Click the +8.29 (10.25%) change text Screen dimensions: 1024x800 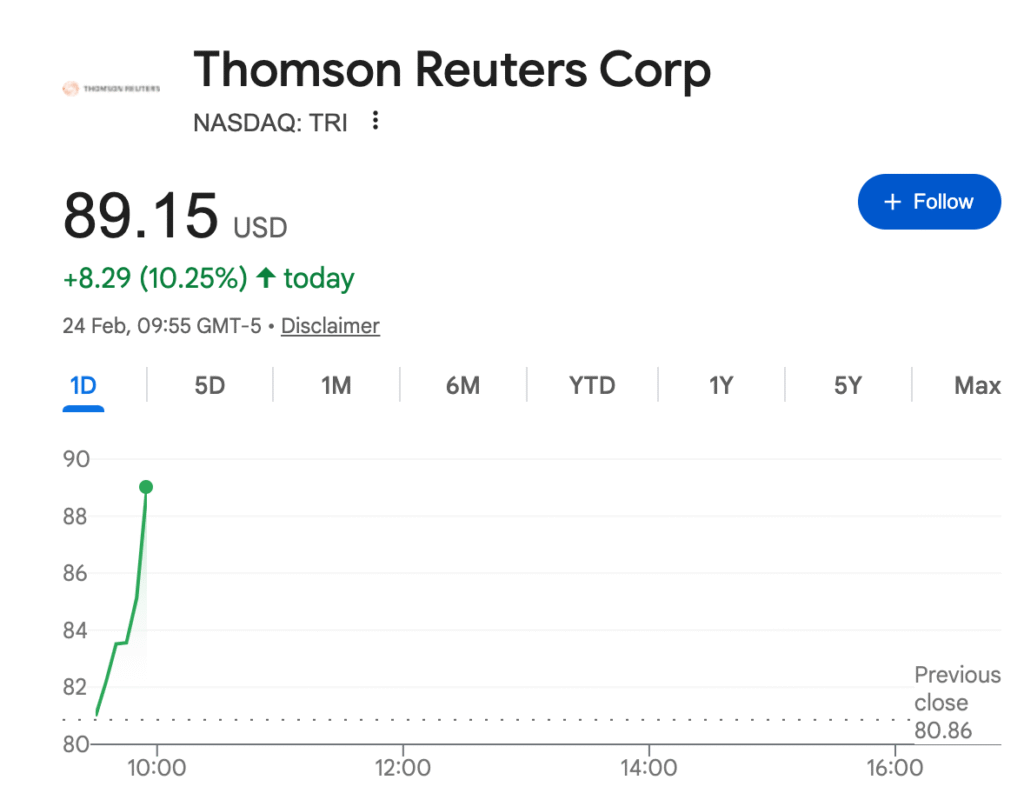155,278
